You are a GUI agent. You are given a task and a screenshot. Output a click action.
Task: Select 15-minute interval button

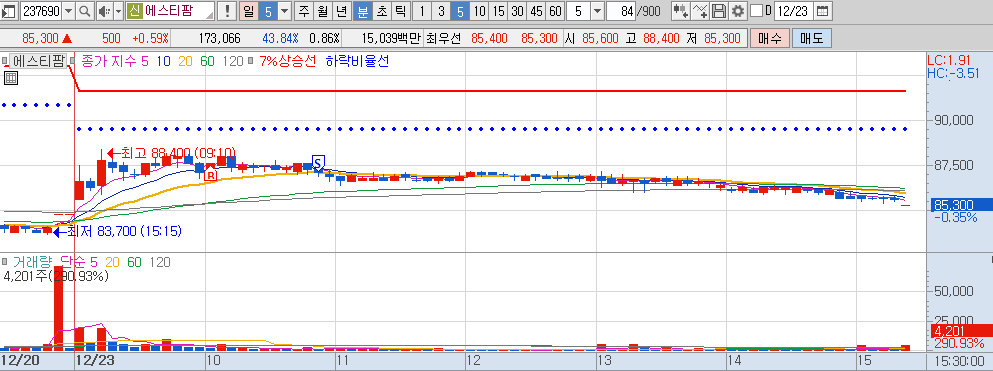coord(499,11)
